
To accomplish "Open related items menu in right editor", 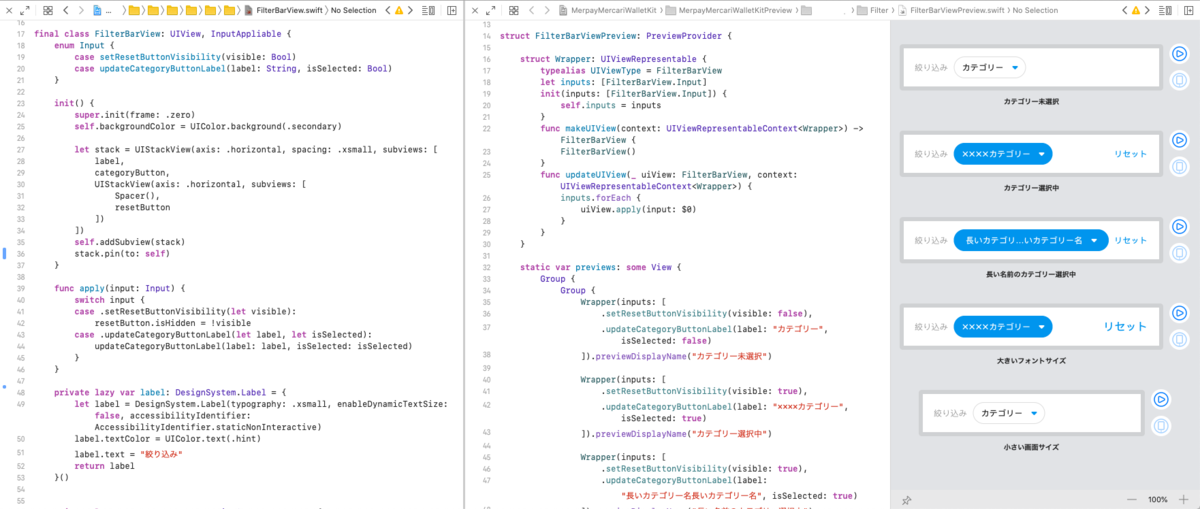I will tap(514, 9).
